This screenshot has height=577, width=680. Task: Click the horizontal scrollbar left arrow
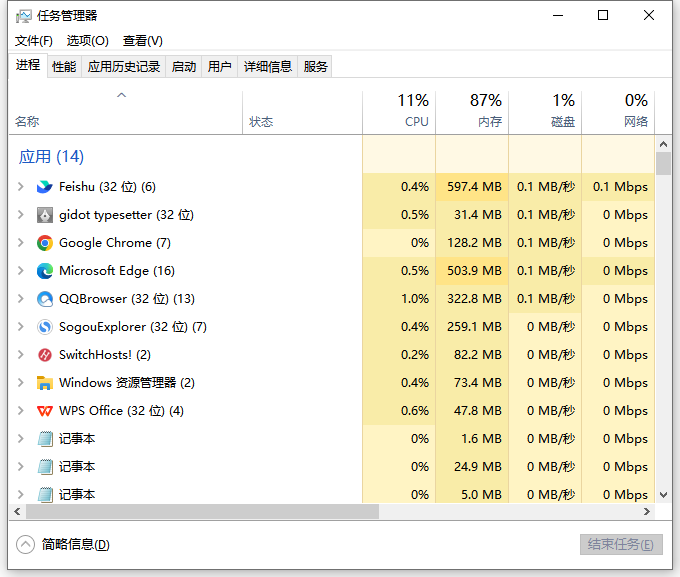pos(17,511)
